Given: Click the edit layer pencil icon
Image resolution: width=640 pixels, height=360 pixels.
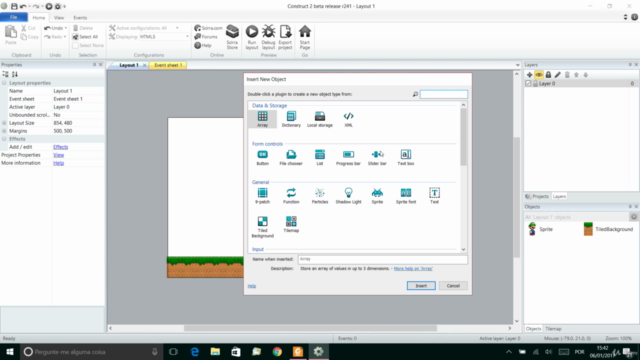Looking at the screenshot, I should pos(558,75).
